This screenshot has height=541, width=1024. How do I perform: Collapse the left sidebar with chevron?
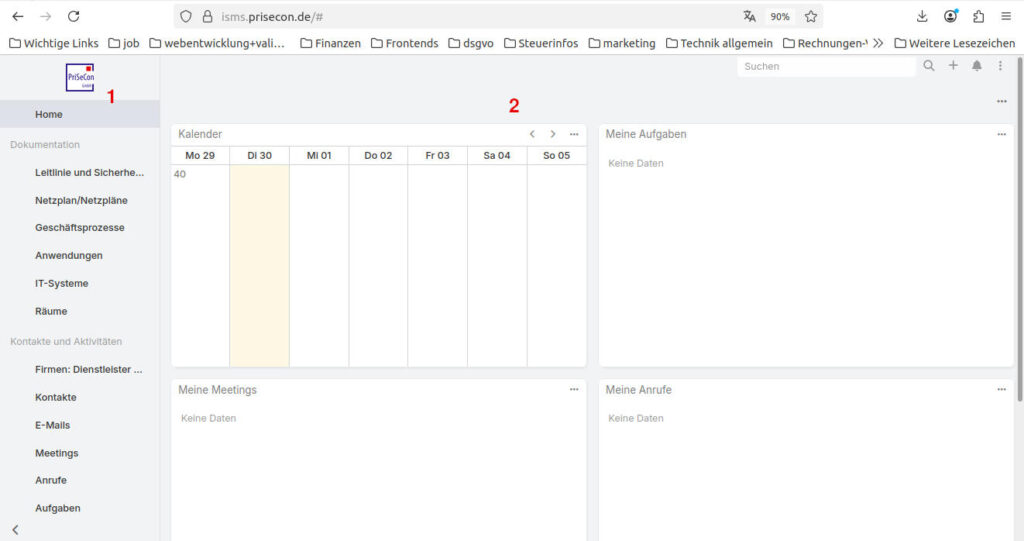[15, 529]
